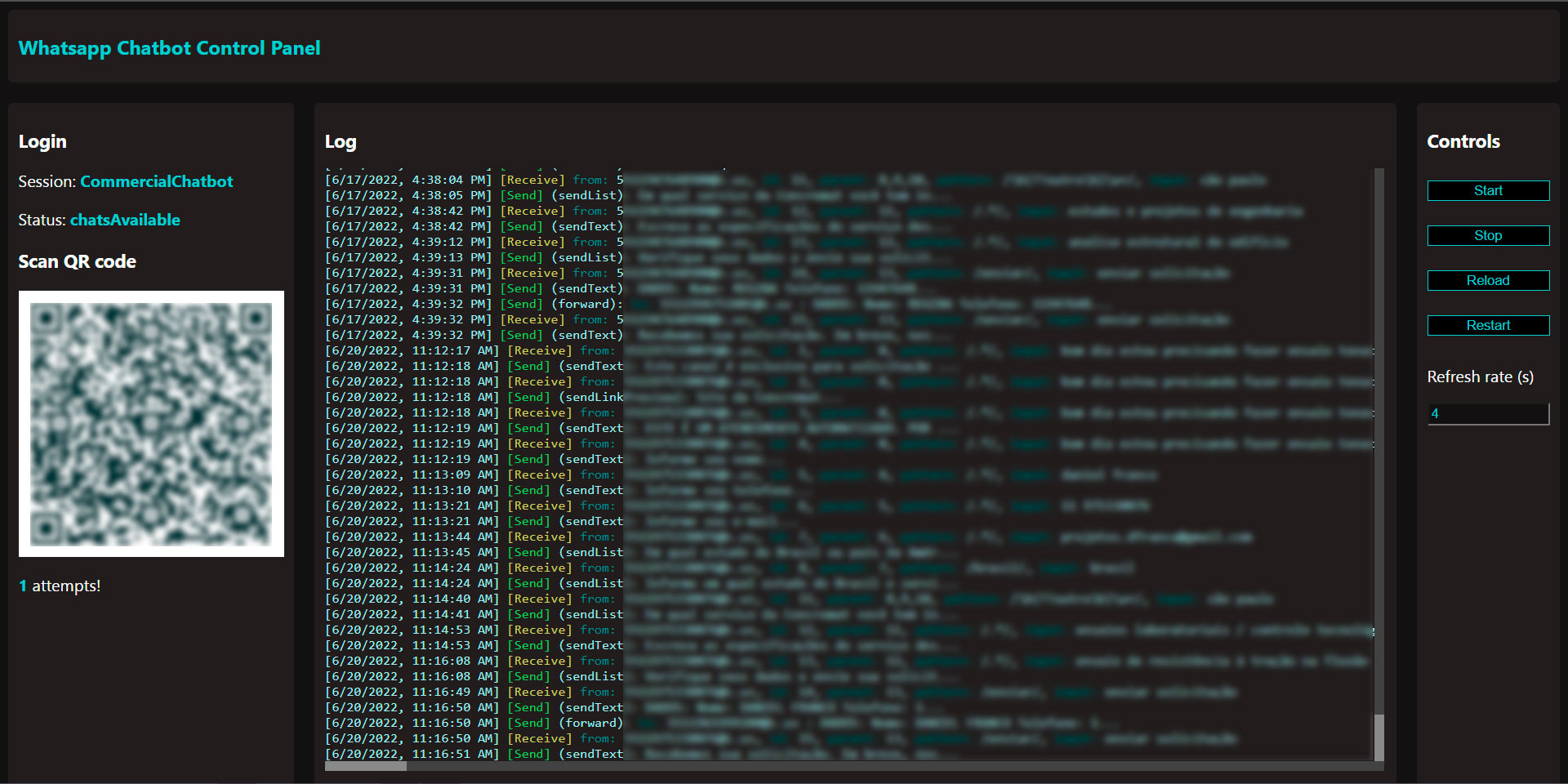The height and width of the screenshot is (784, 1568).
Task: Click the log's vertical scrollbar thumb
Action: [x=1379, y=737]
